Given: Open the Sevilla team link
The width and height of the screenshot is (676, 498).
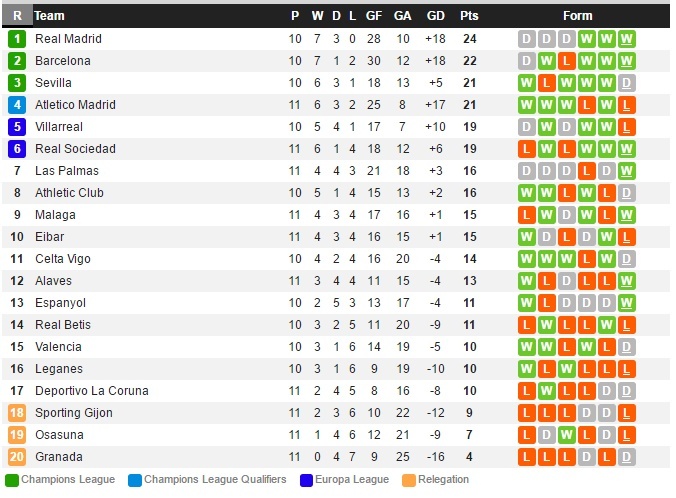Looking at the screenshot, I should tap(53, 83).
